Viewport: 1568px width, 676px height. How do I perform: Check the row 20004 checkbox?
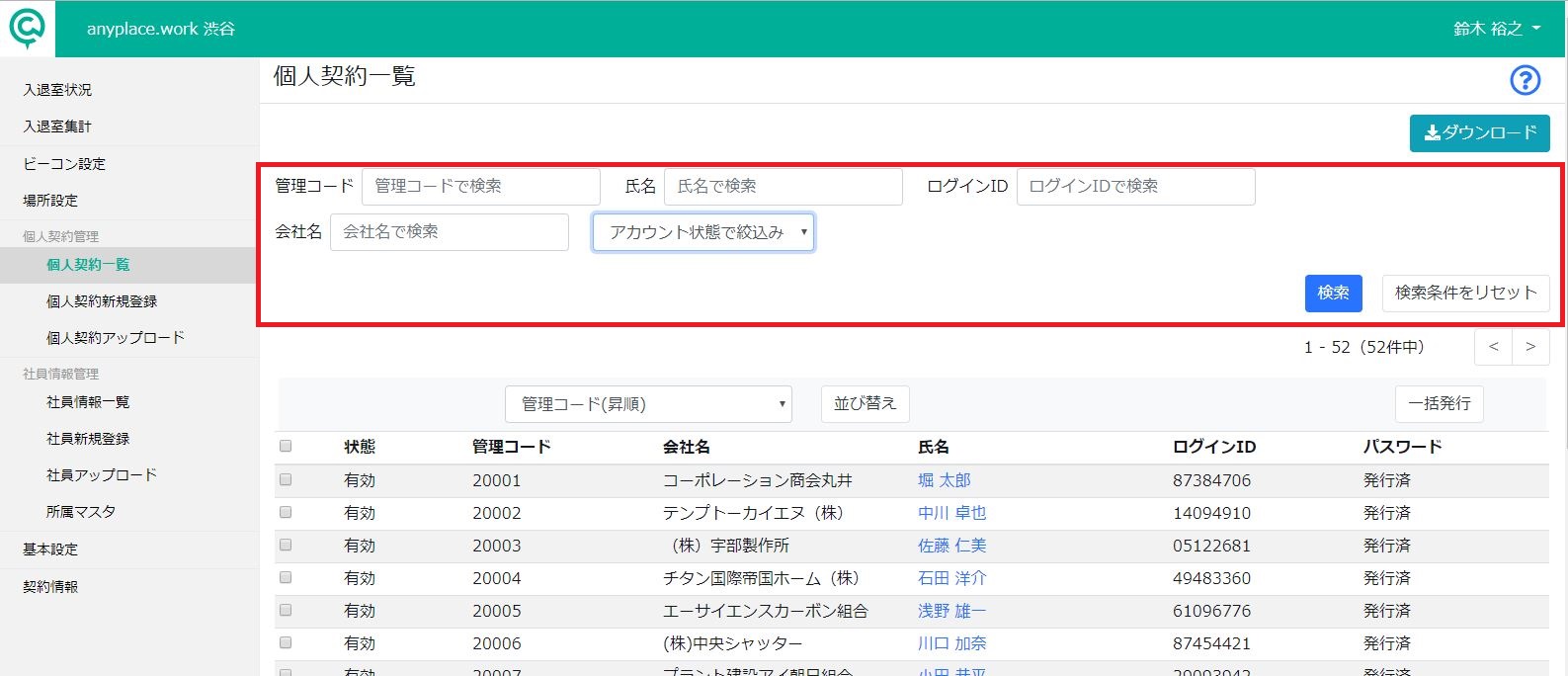point(286,577)
